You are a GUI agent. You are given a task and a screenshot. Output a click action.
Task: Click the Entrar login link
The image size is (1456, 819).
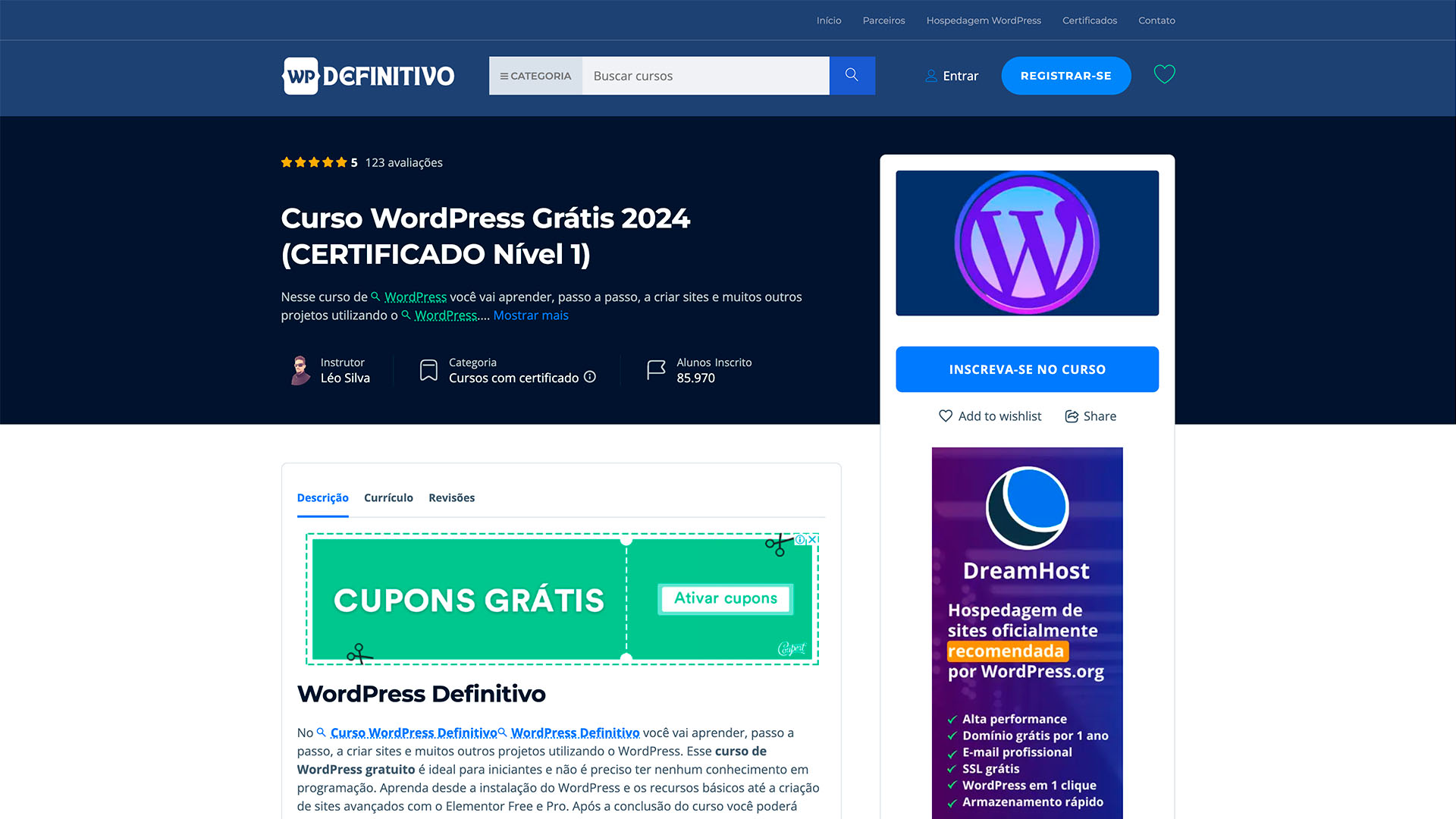(x=960, y=76)
